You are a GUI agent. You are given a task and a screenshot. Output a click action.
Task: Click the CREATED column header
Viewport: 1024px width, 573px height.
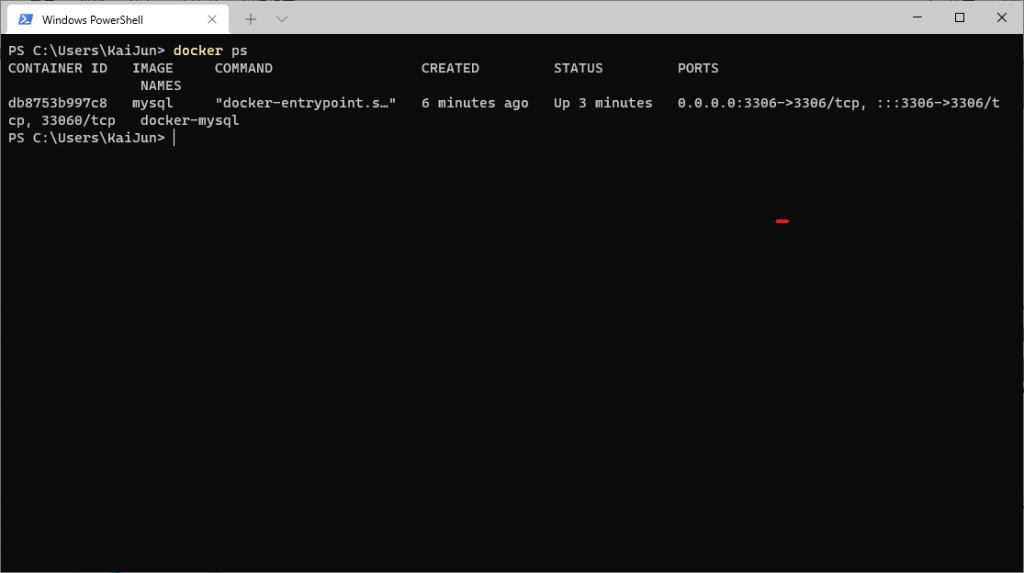click(450, 68)
